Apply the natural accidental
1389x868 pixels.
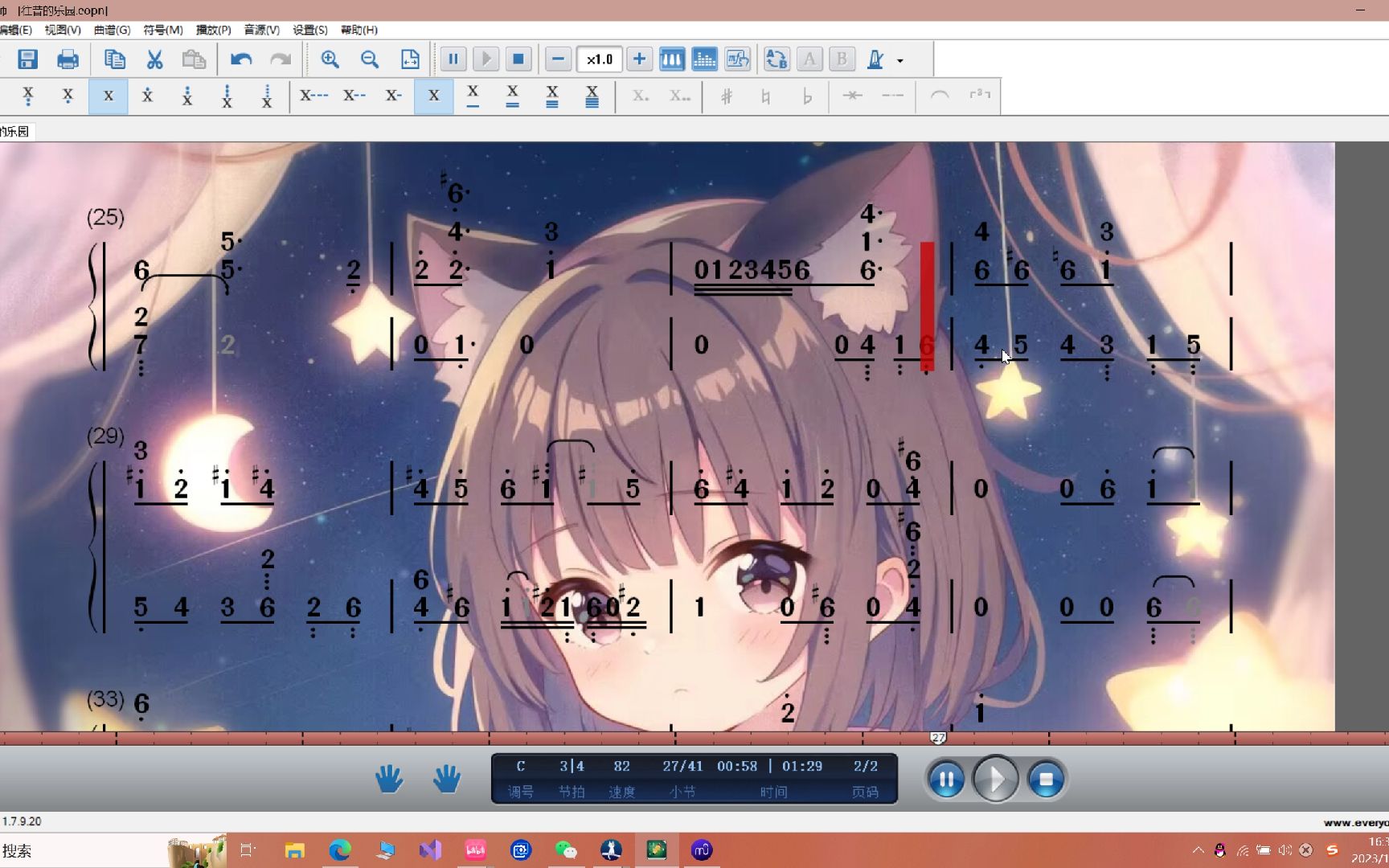click(x=766, y=96)
